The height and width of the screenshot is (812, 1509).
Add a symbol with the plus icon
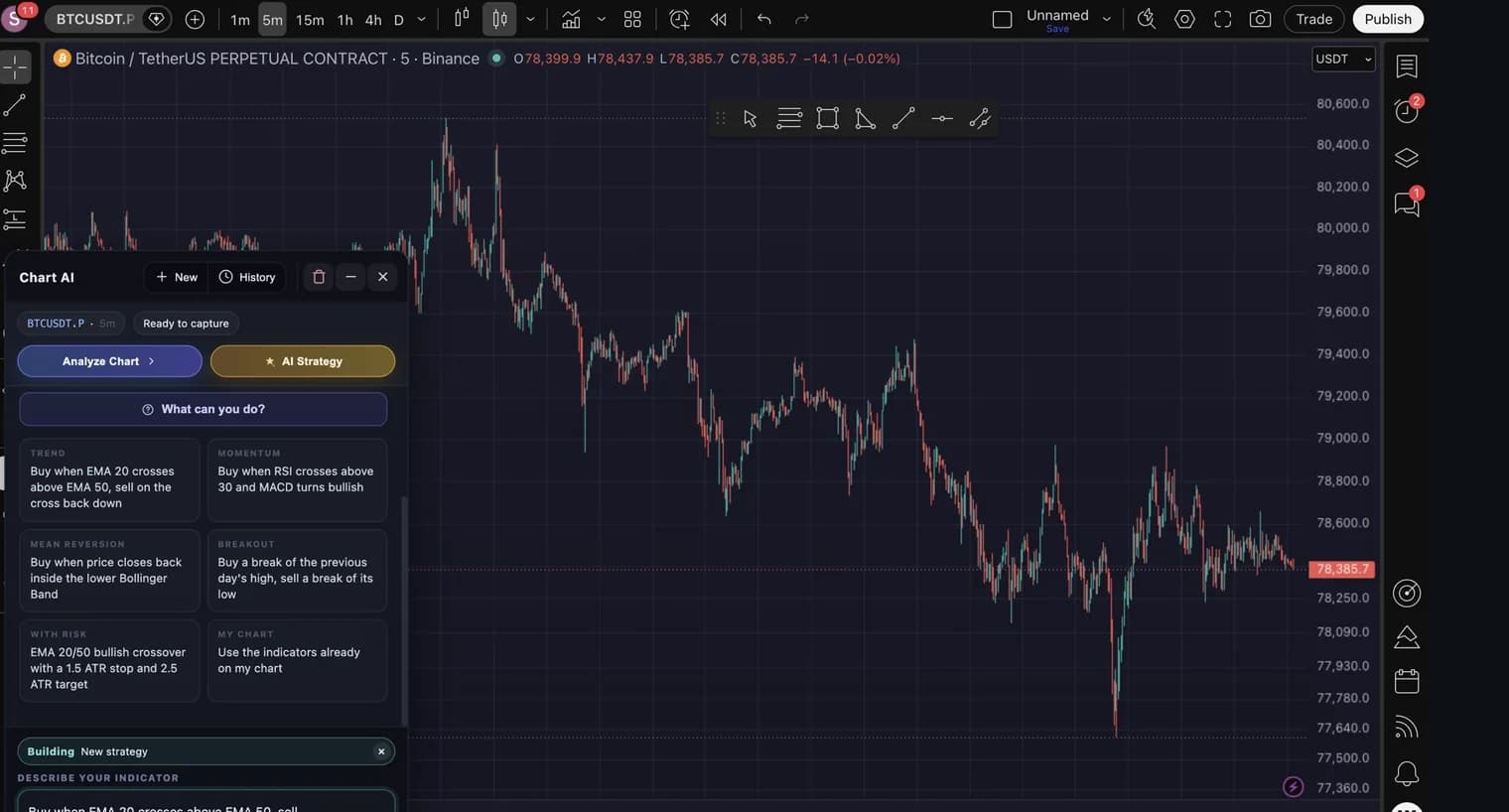click(195, 19)
